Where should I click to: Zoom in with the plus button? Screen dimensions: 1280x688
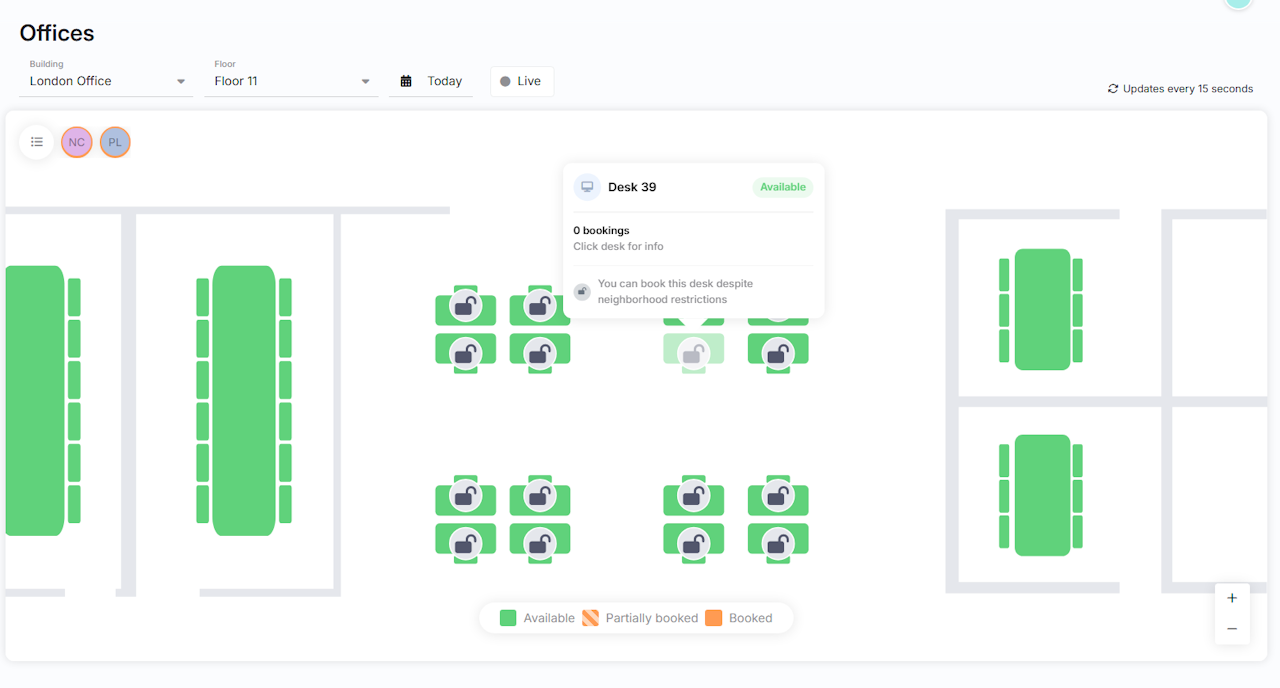[1232, 598]
